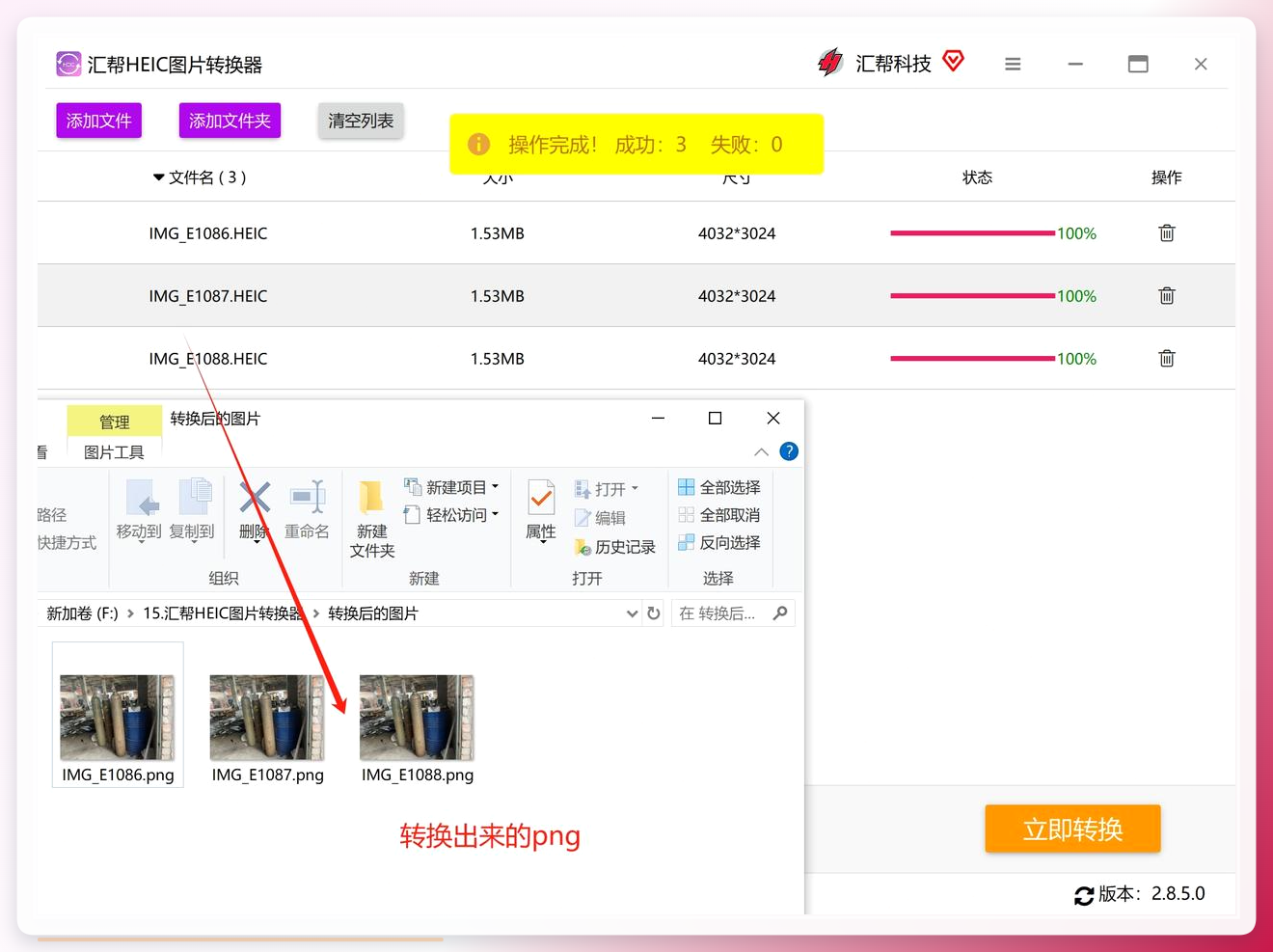Image resolution: width=1273 pixels, height=952 pixels.
Task: Click 全部取消 in Explorer ribbon
Action: click(x=719, y=515)
